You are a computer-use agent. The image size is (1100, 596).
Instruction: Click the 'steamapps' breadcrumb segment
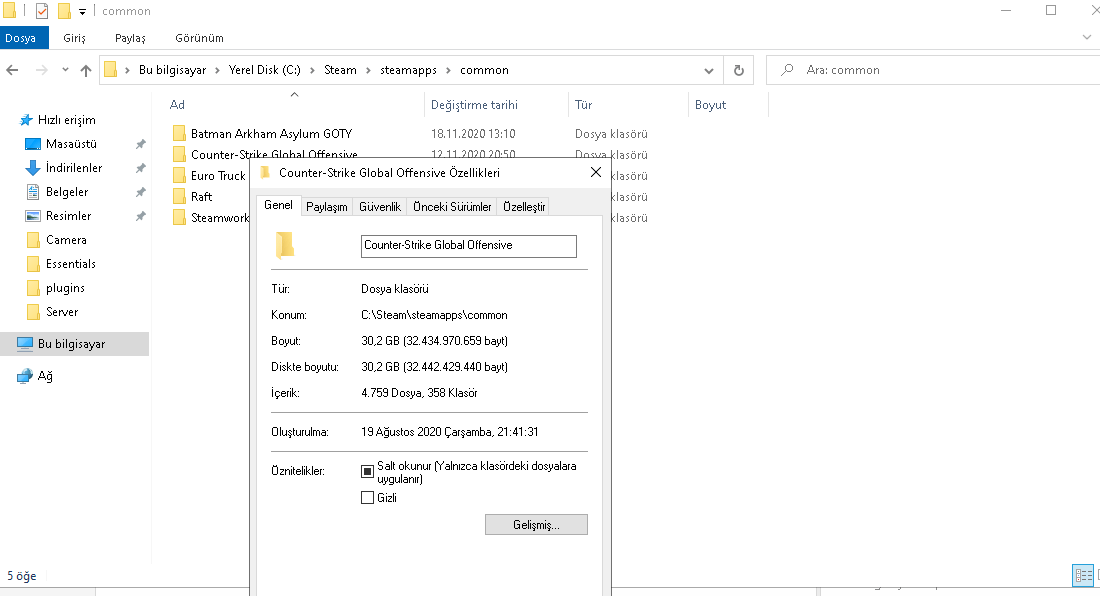(x=408, y=70)
